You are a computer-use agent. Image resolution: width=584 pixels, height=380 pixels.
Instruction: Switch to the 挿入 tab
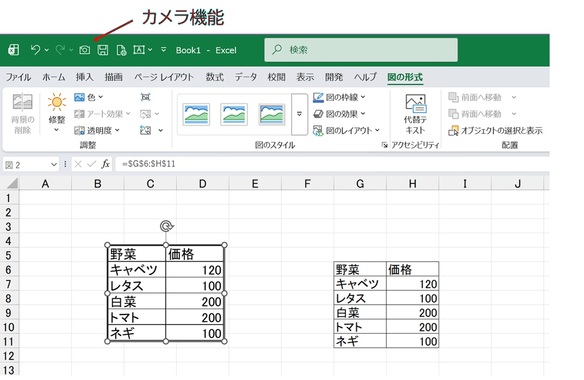85,77
